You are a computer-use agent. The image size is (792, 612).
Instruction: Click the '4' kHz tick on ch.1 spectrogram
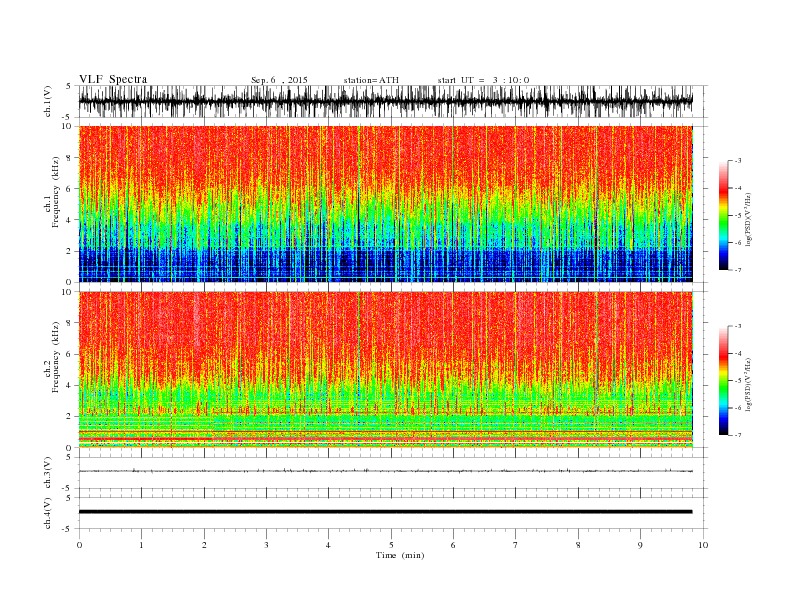[69, 220]
